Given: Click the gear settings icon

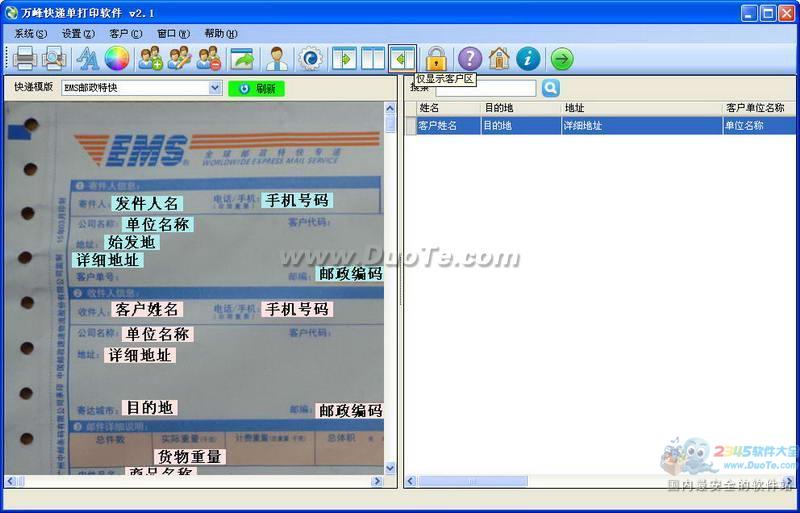Looking at the screenshot, I should coord(310,58).
